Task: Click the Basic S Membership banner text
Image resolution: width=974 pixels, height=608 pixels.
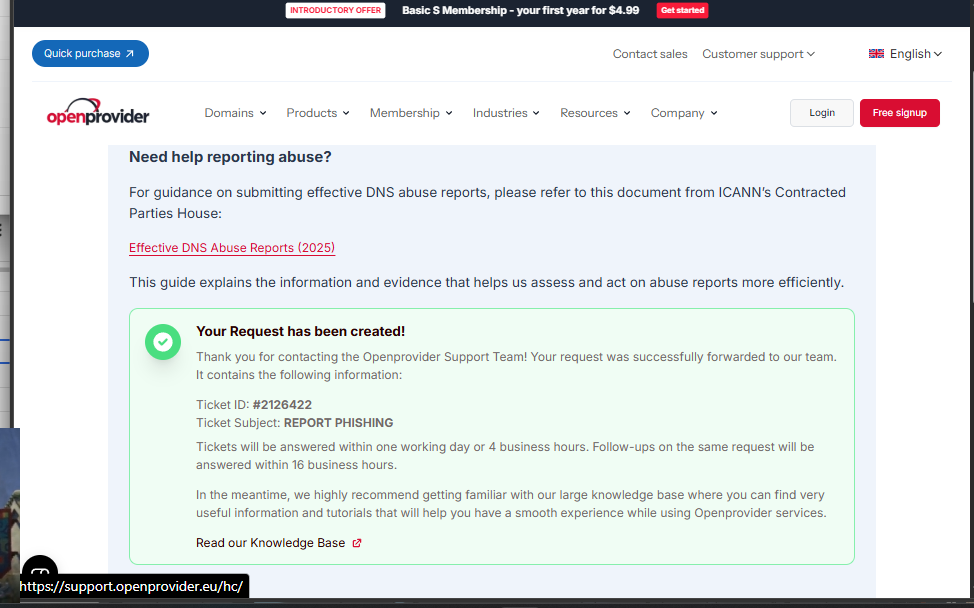Action: [x=521, y=10]
